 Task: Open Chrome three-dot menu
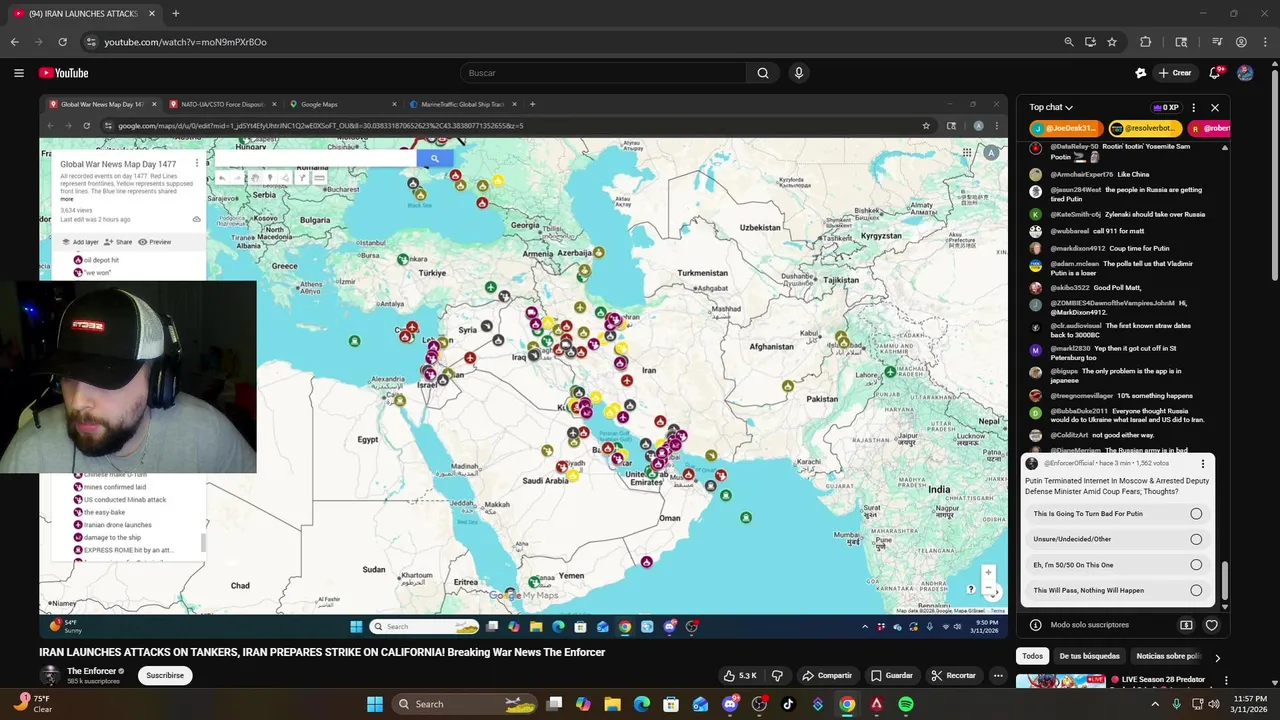[1265, 42]
